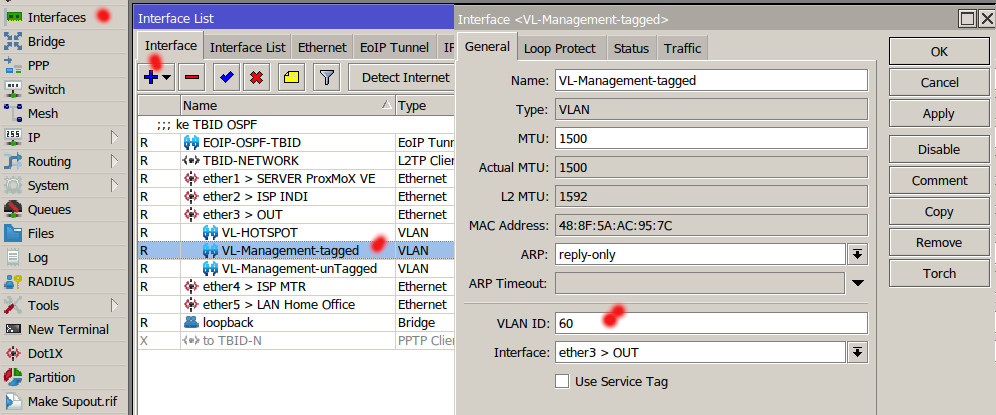Open the Queues sidebar item

pyautogui.click(x=49, y=209)
